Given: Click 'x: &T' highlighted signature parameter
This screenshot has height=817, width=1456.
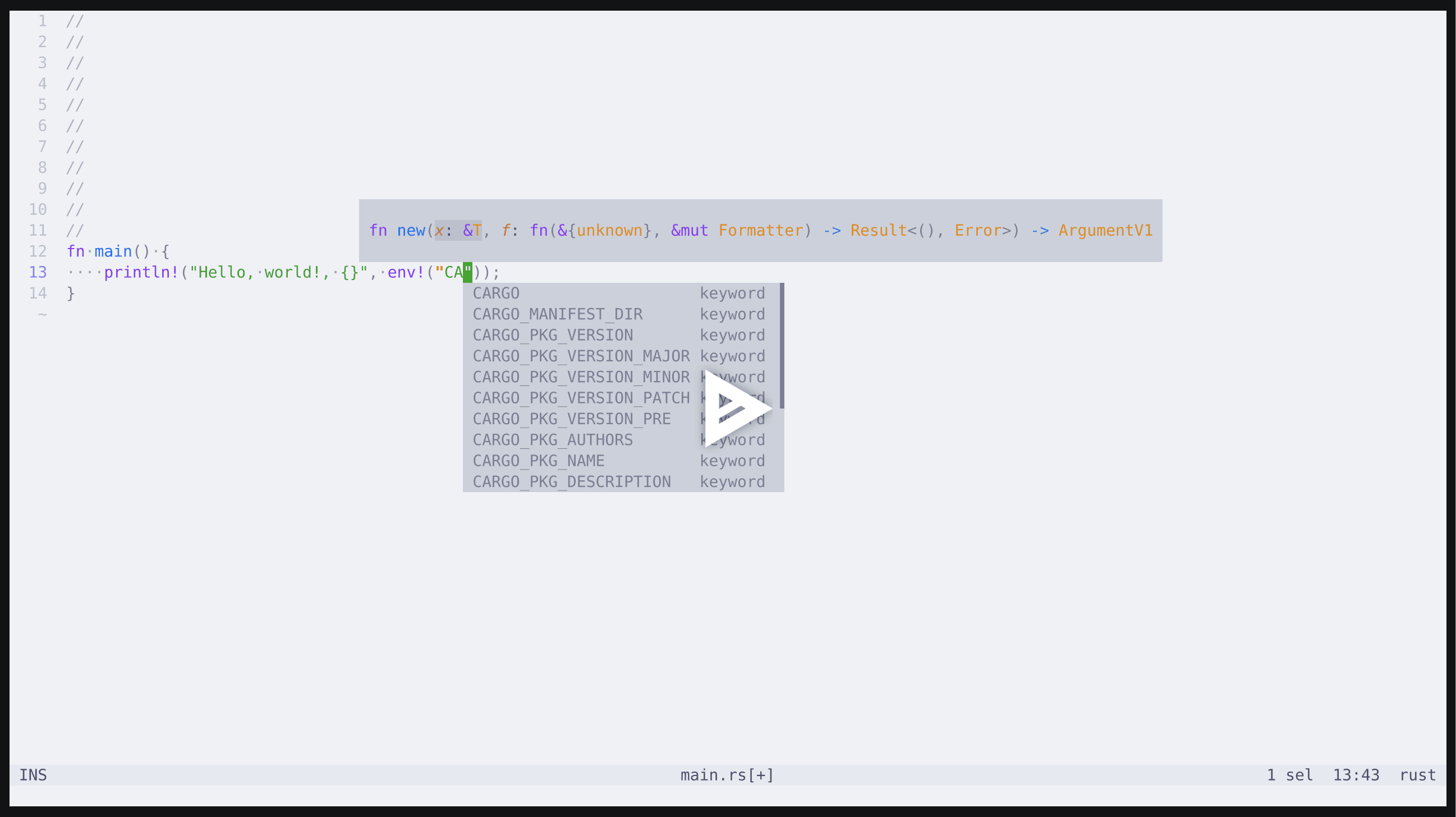Looking at the screenshot, I should (x=458, y=231).
